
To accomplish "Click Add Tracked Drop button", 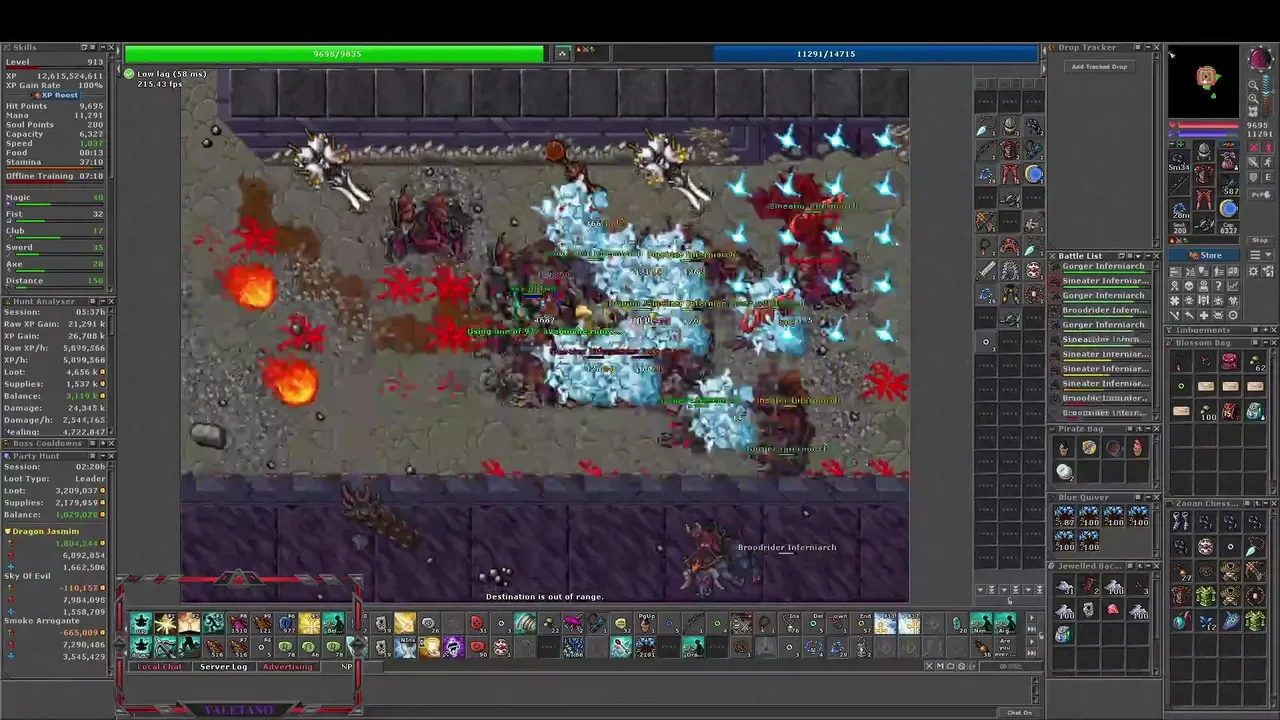I will (1100, 67).
